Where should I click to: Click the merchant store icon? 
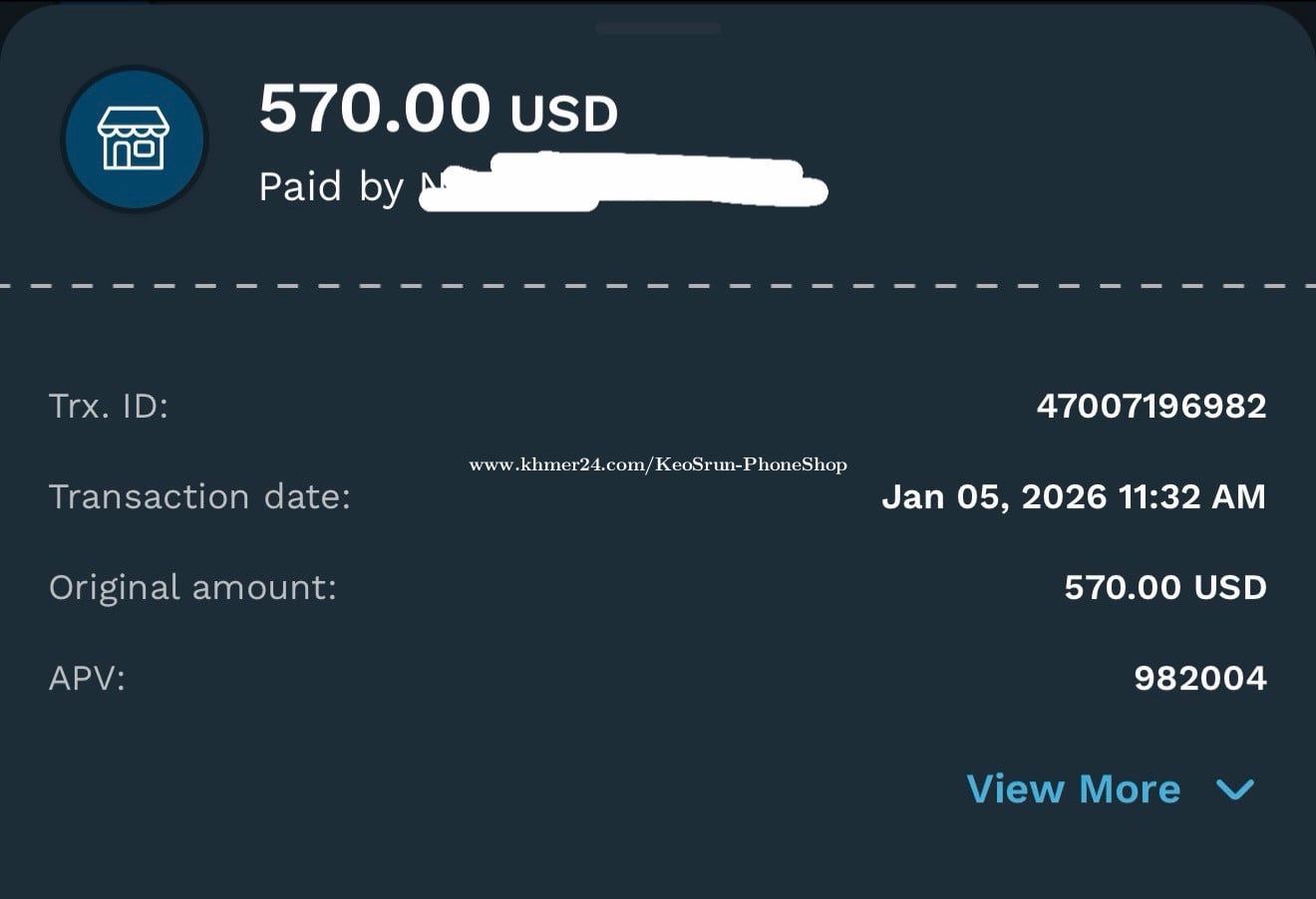(134, 139)
